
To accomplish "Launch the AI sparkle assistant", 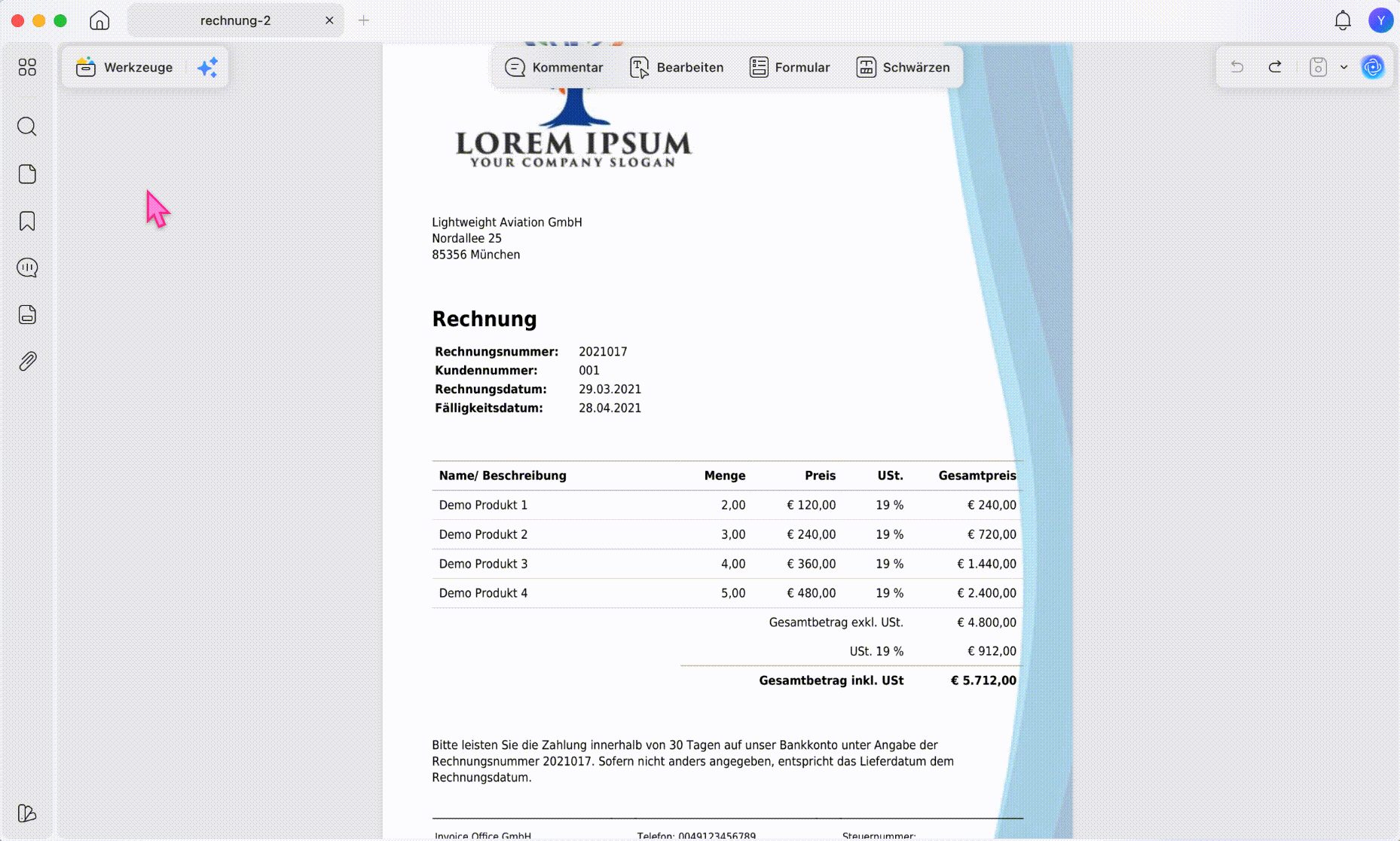I will (x=207, y=67).
